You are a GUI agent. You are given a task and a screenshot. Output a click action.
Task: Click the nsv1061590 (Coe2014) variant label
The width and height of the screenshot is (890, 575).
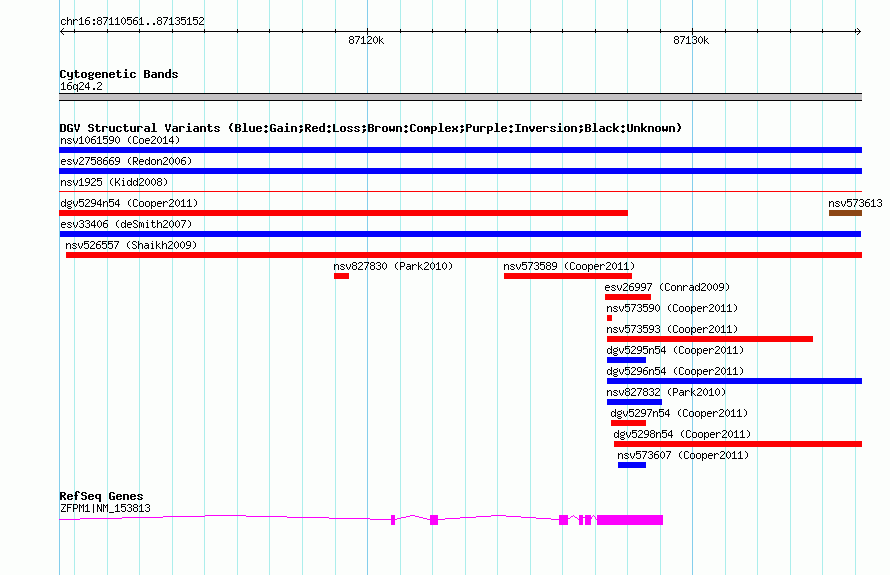click(x=120, y=140)
